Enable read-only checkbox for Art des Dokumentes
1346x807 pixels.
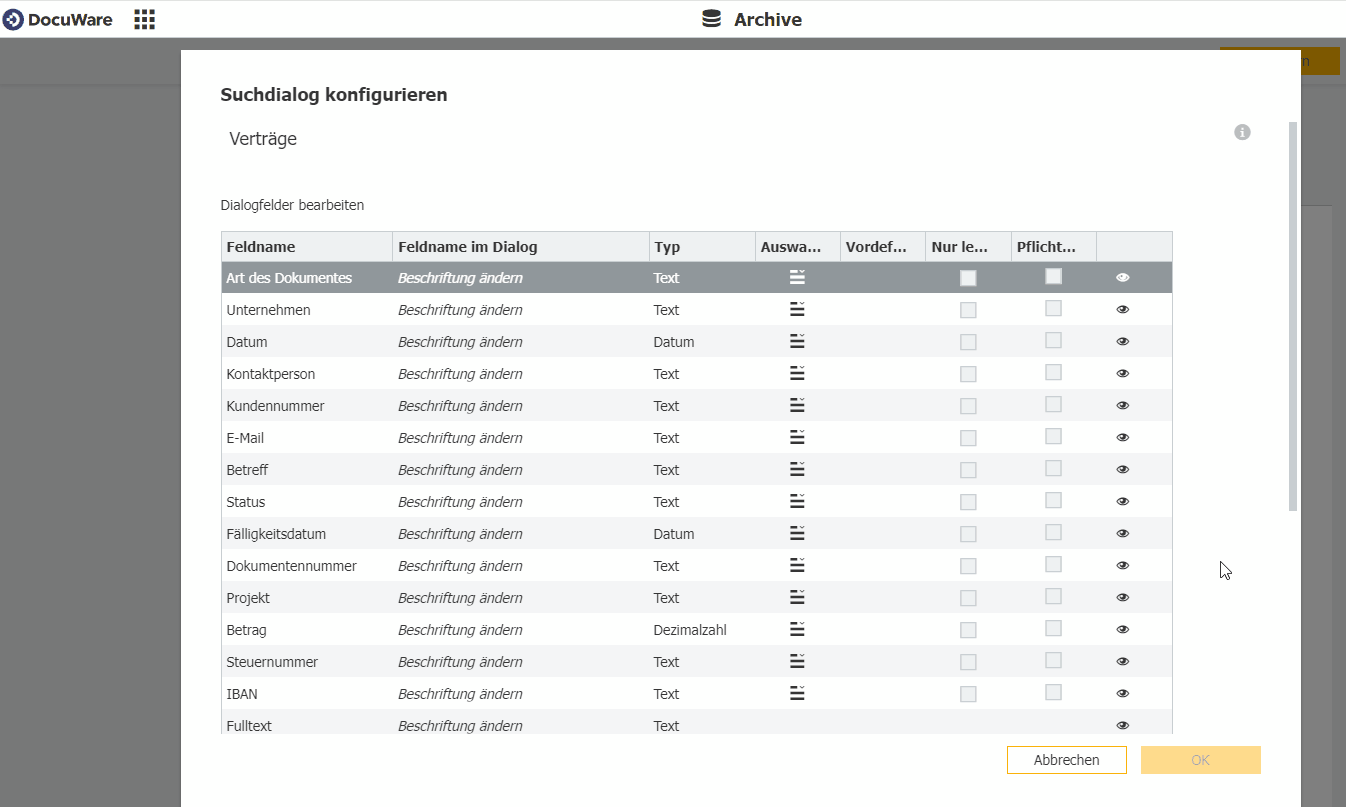[x=968, y=278]
